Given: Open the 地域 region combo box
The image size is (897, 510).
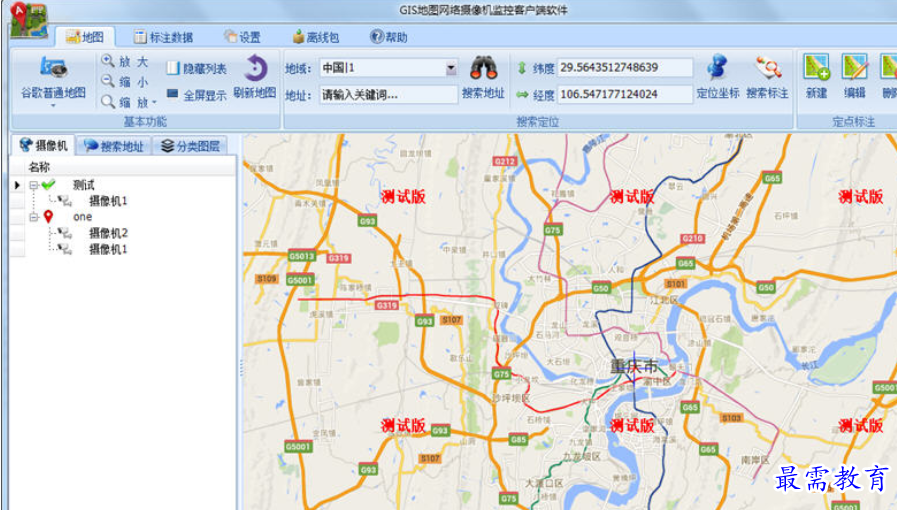Looking at the screenshot, I should coord(388,68).
